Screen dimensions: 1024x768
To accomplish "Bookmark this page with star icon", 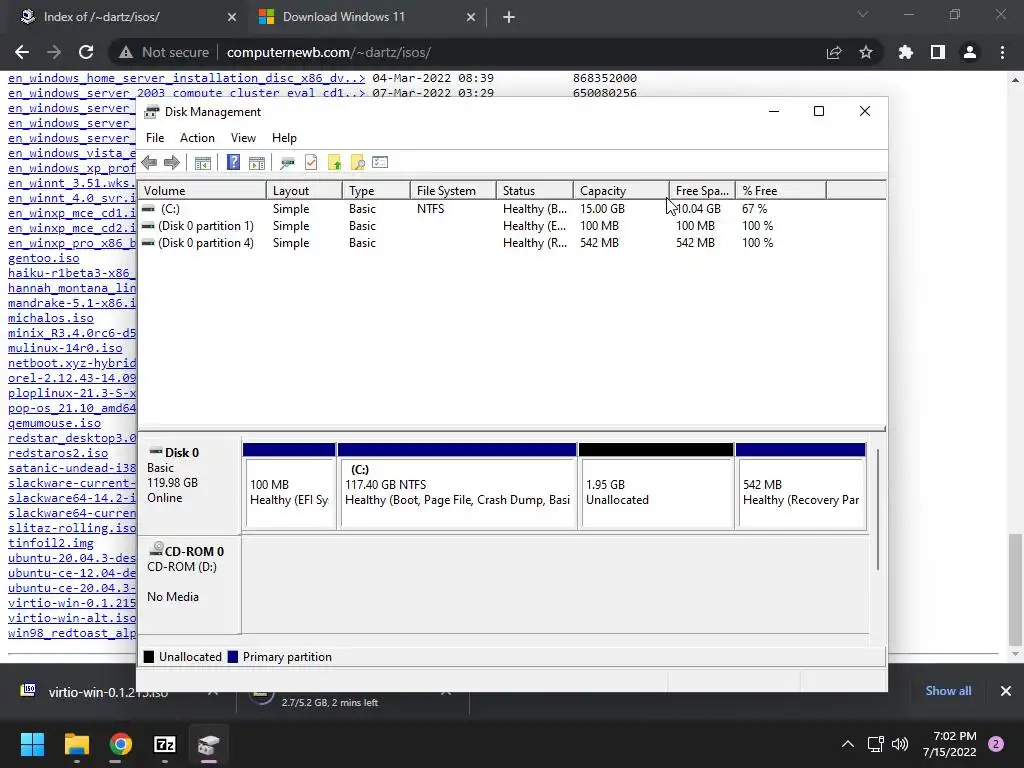I will [866, 52].
